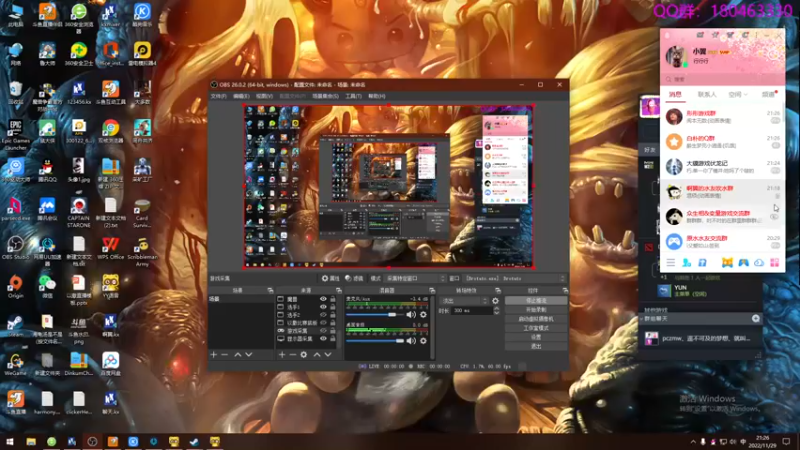Add a new source with the Sources plus icon
800x450 pixels.
point(282,355)
